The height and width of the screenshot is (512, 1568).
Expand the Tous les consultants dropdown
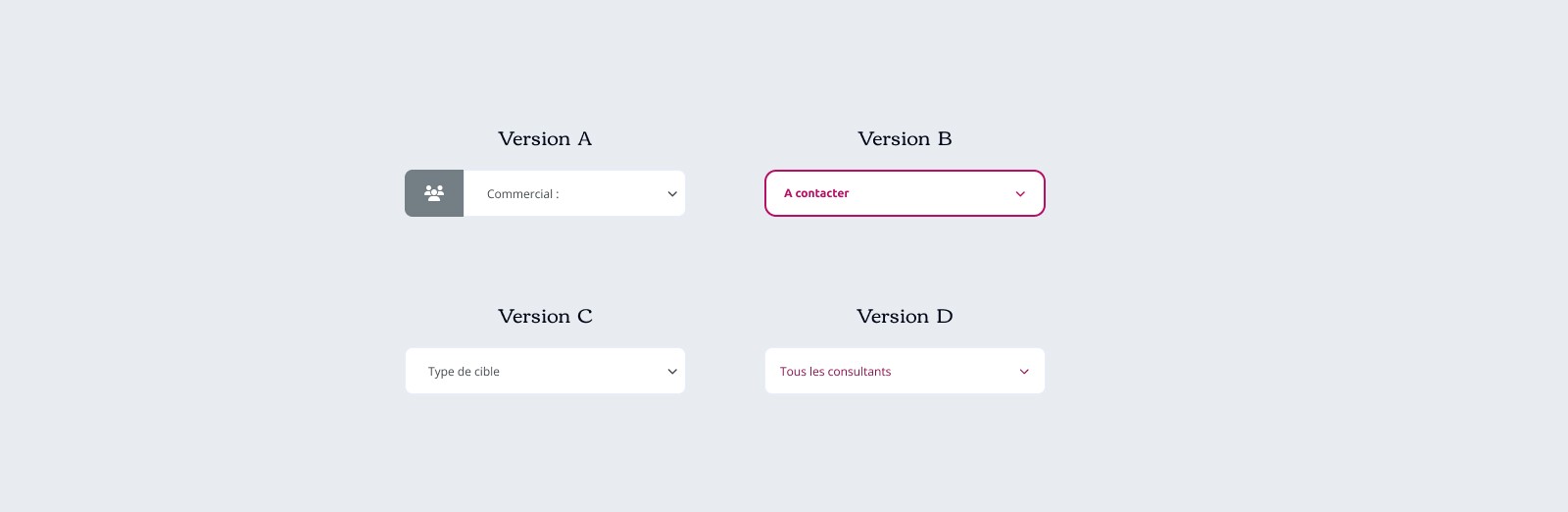pyautogui.click(x=905, y=371)
